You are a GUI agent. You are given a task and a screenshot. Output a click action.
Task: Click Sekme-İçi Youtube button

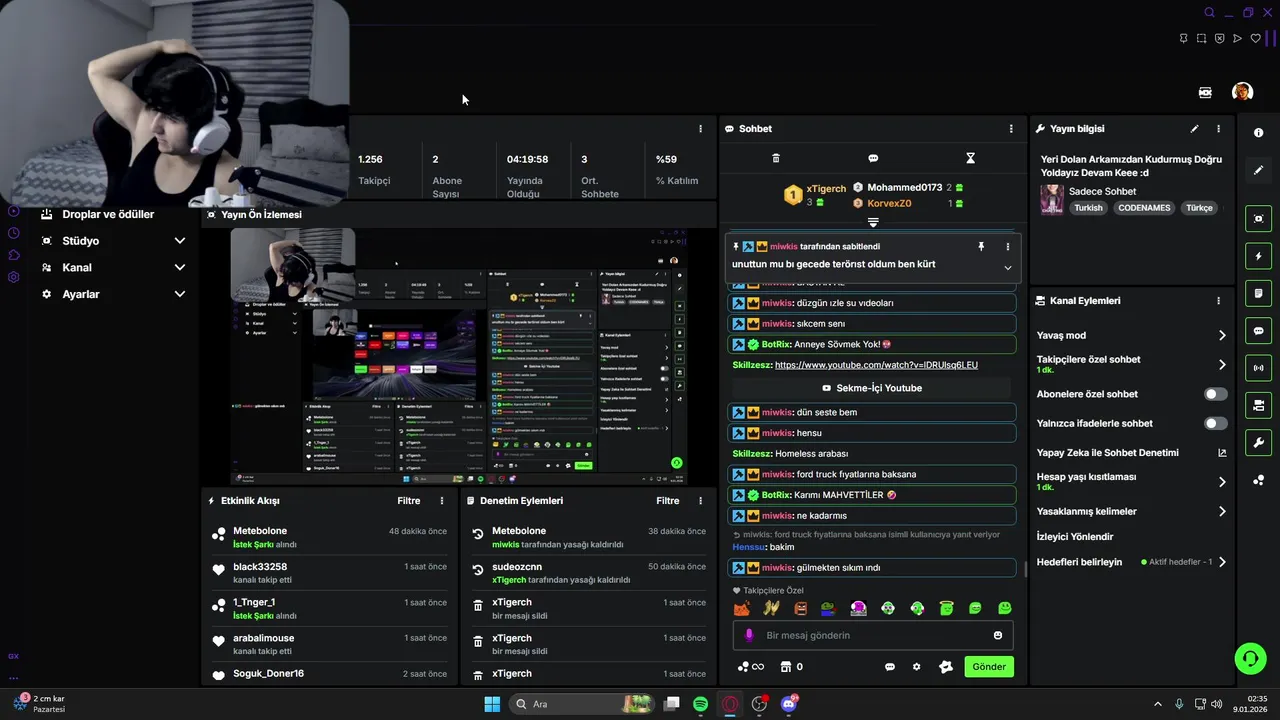(872, 388)
